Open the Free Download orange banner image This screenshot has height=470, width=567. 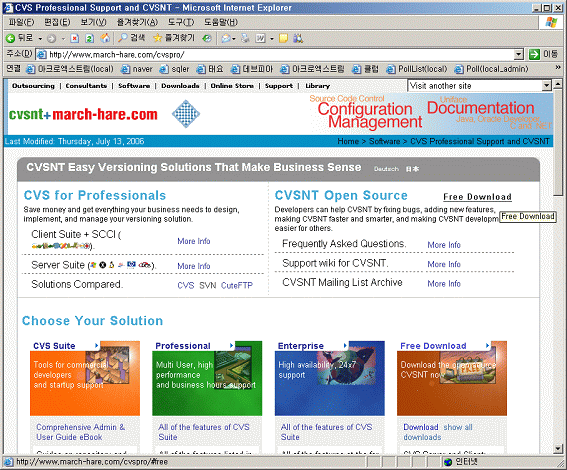(x=452, y=378)
